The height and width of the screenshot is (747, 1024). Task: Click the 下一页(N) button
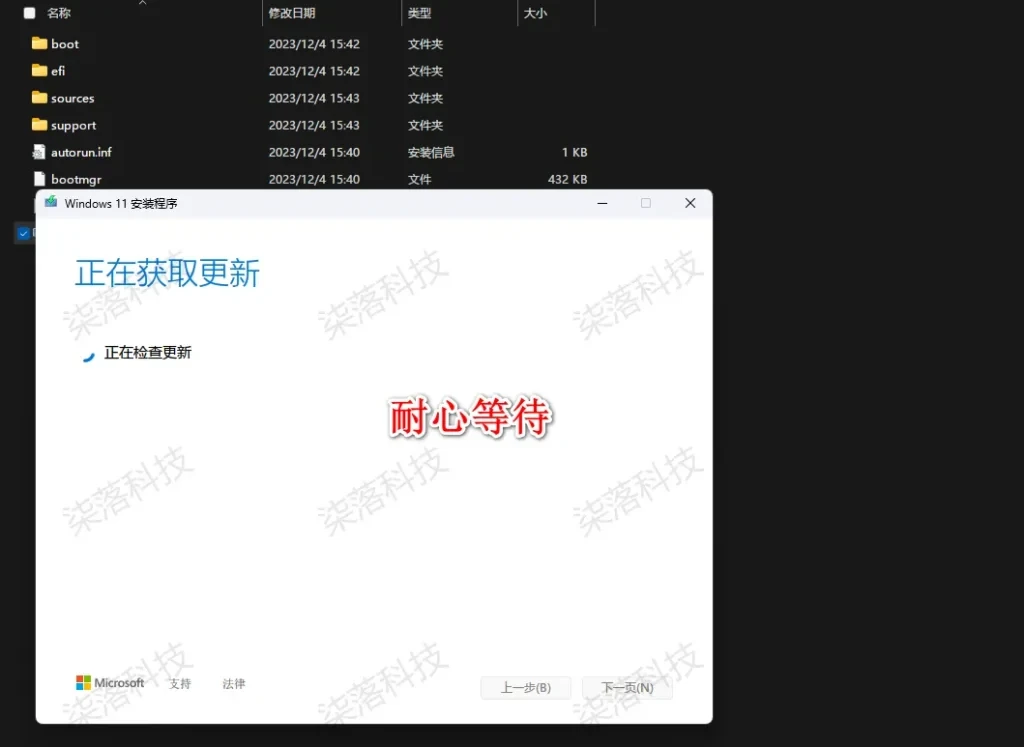click(627, 688)
